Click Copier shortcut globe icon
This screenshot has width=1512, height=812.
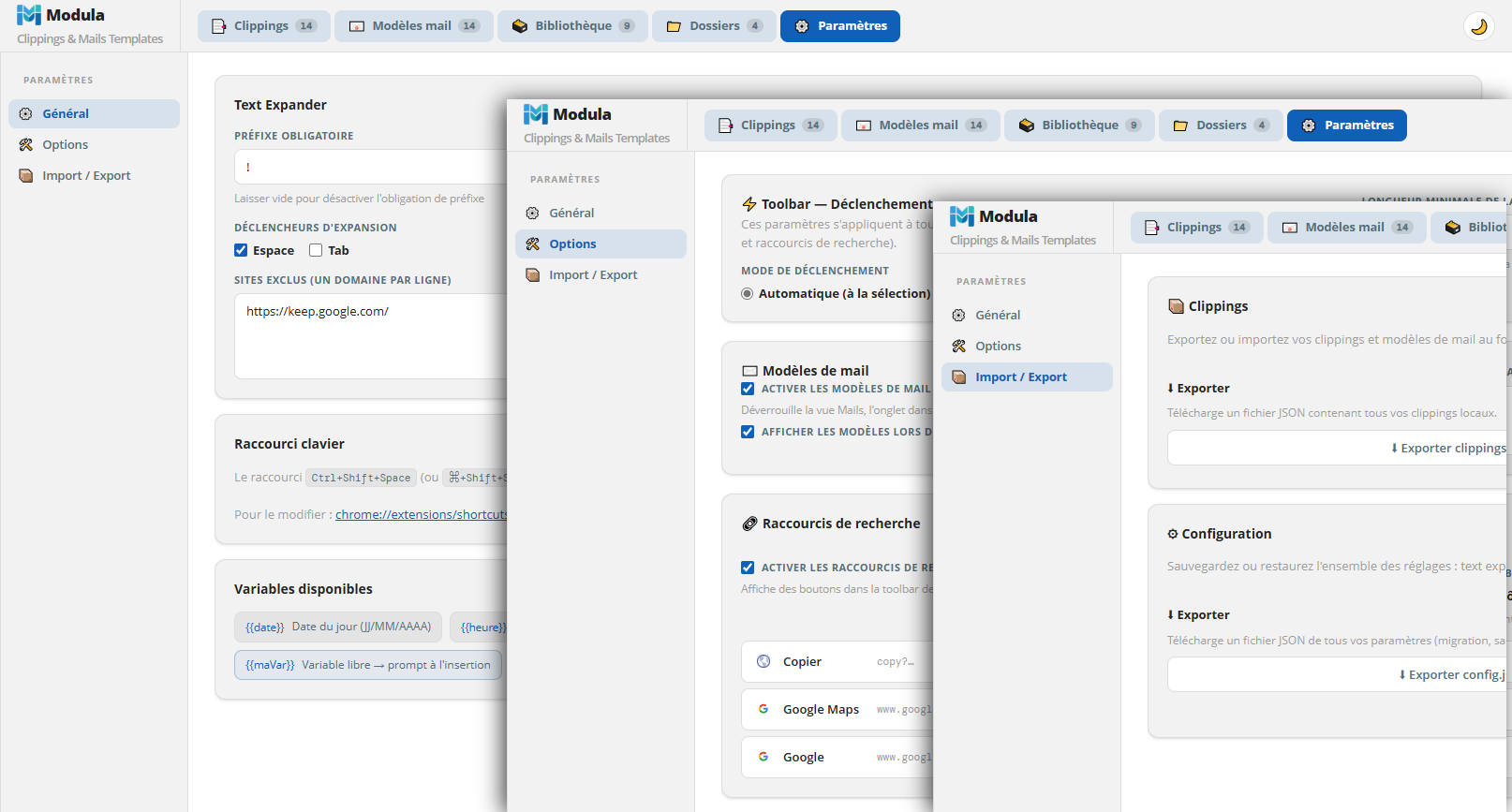[763, 661]
